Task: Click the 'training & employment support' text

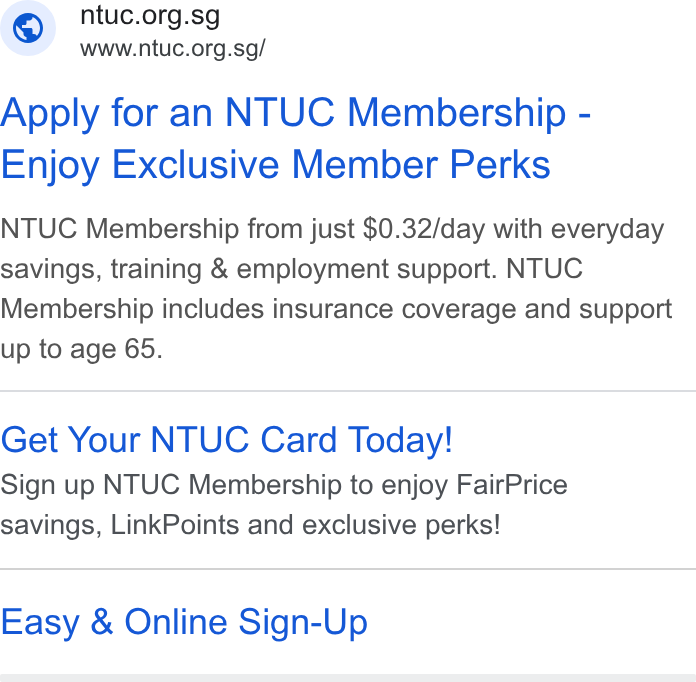Action: (x=304, y=270)
